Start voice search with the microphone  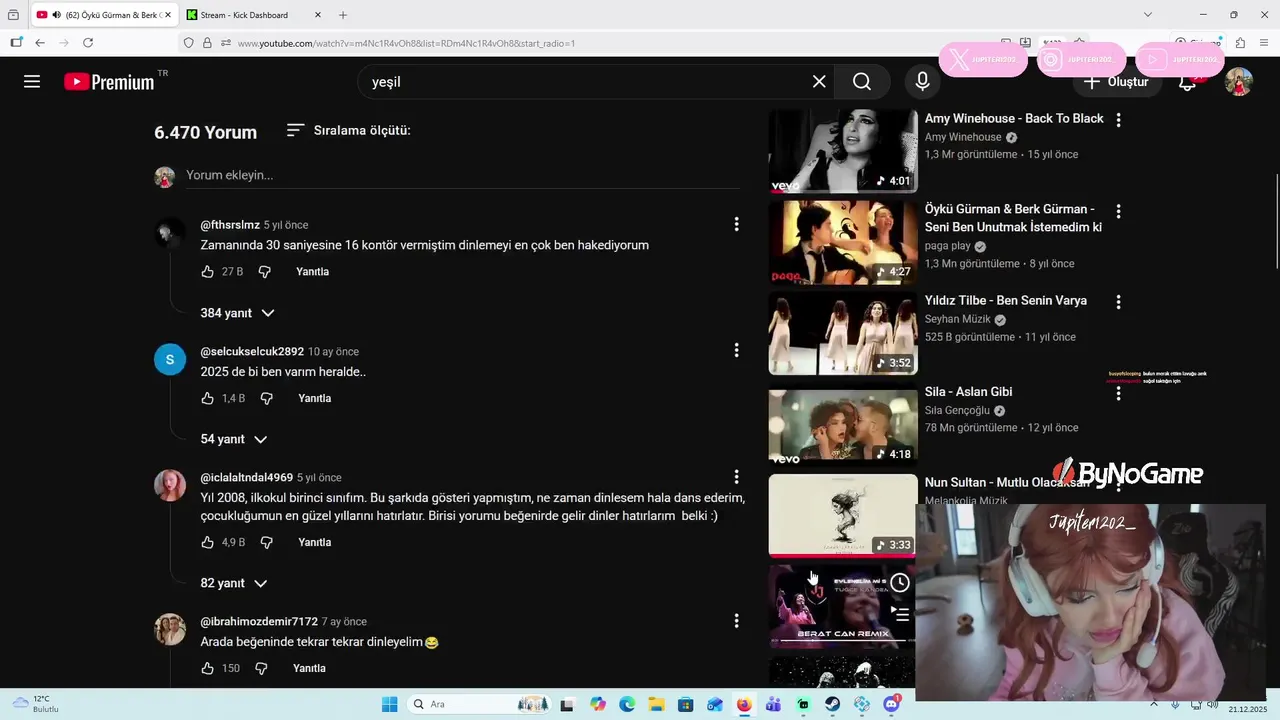(922, 82)
